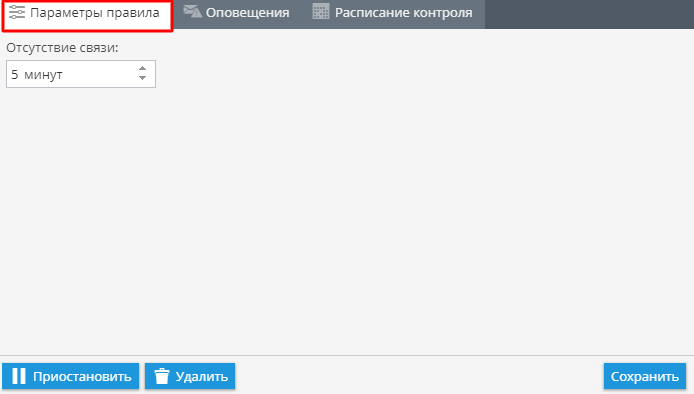The image size is (694, 394).
Task: Click the envelope warning icon beside Оповещения
Action: coord(193,12)
